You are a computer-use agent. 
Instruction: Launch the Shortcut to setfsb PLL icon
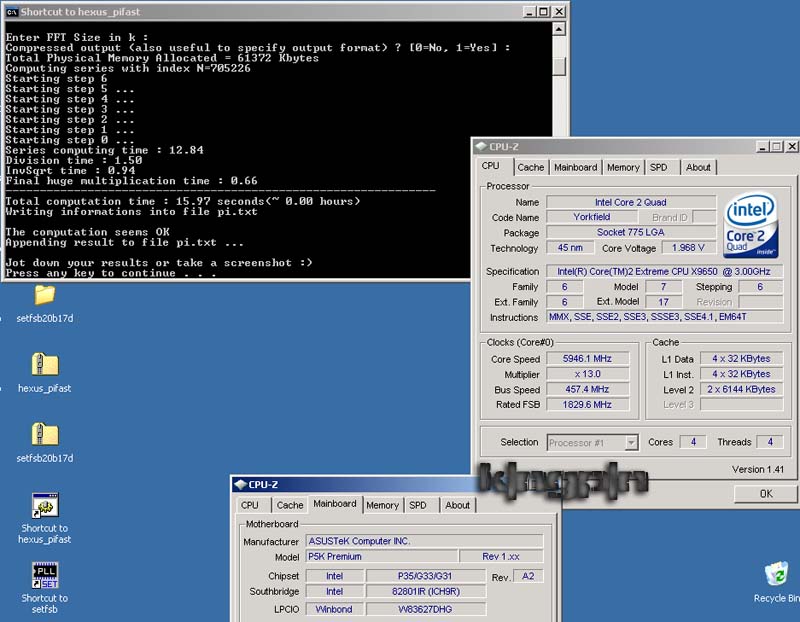pos(45,575)
